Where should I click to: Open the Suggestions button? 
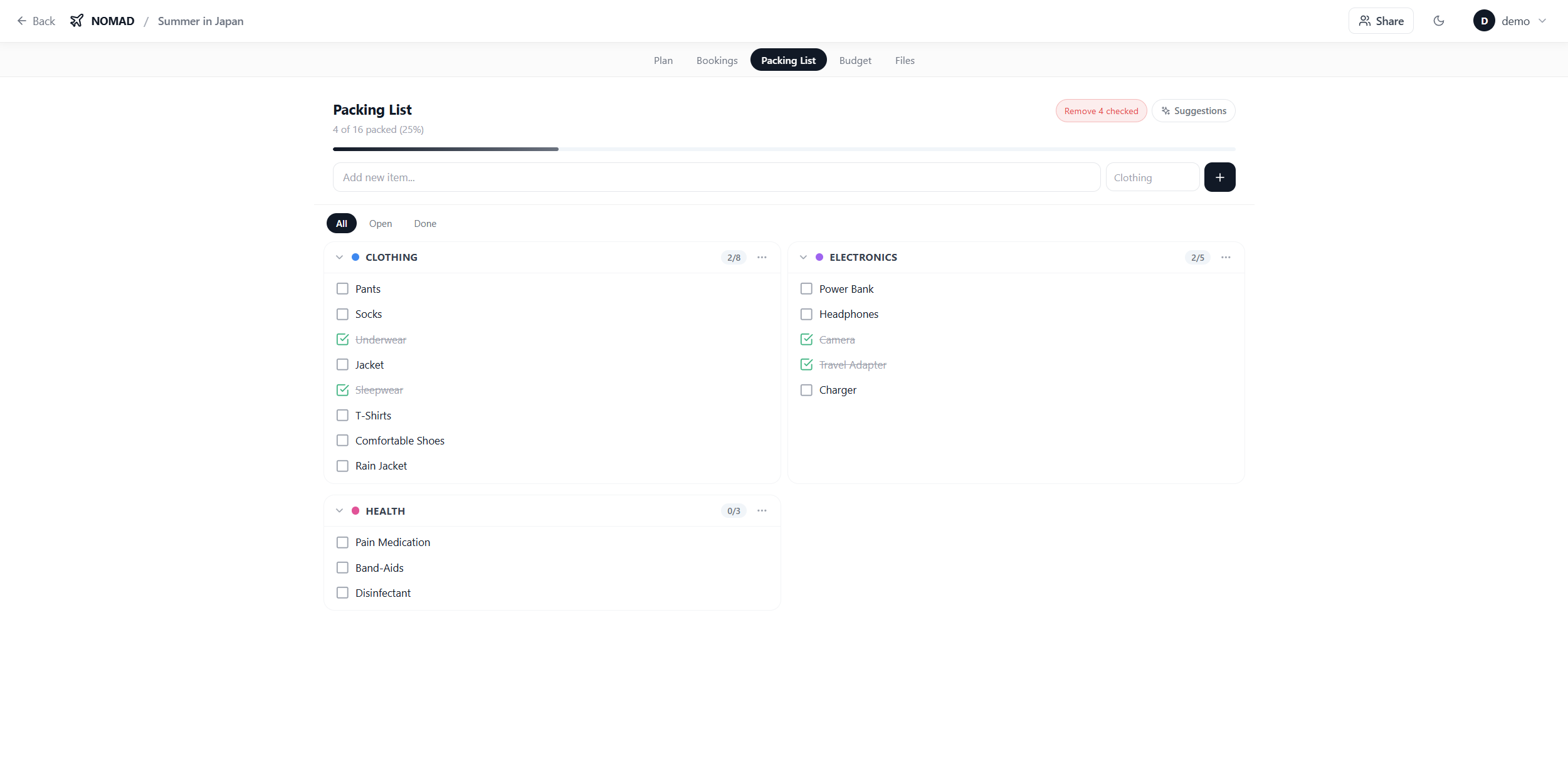tap(1193, 111)
